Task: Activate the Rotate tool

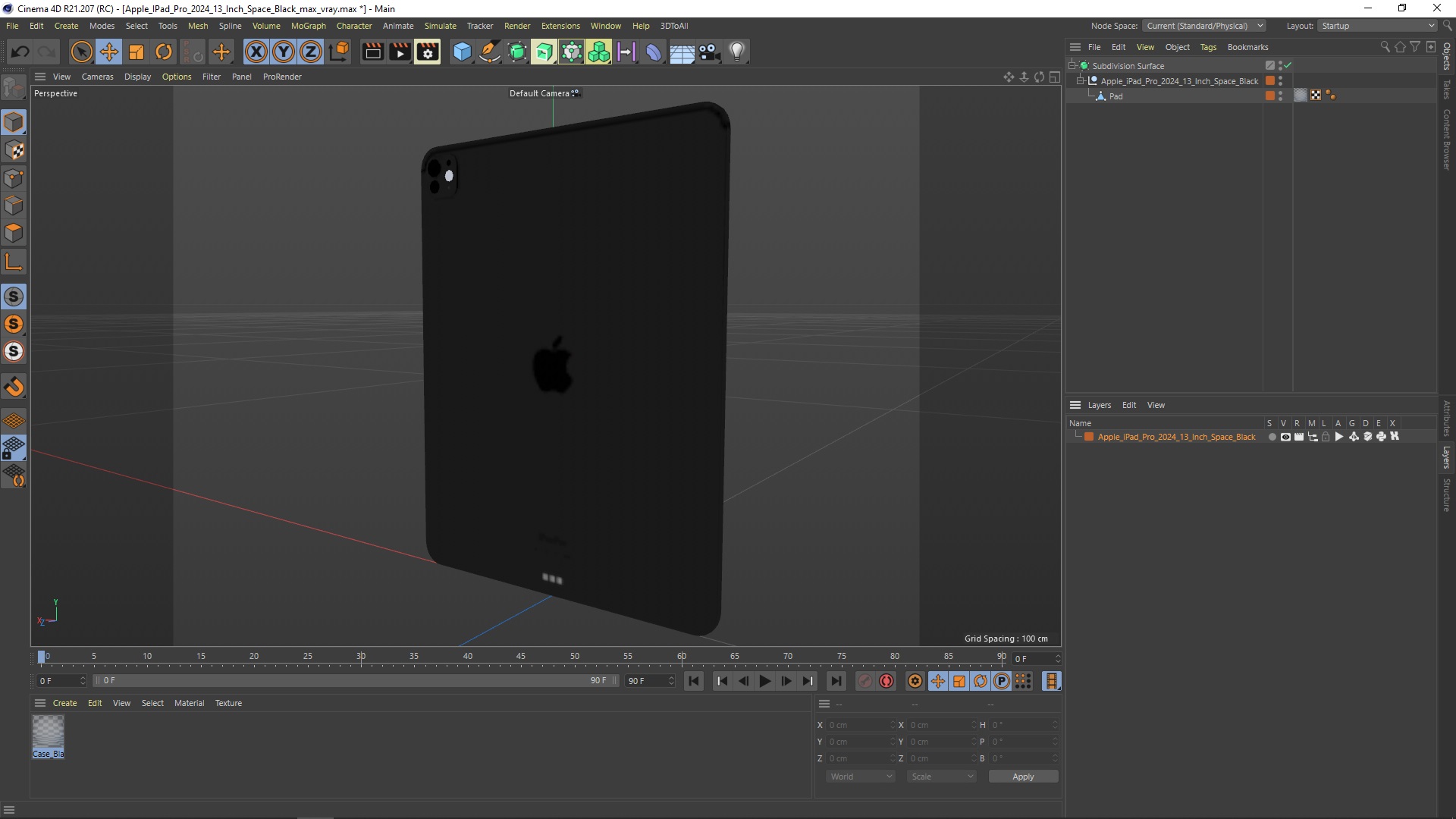Action: click(164, 52)
